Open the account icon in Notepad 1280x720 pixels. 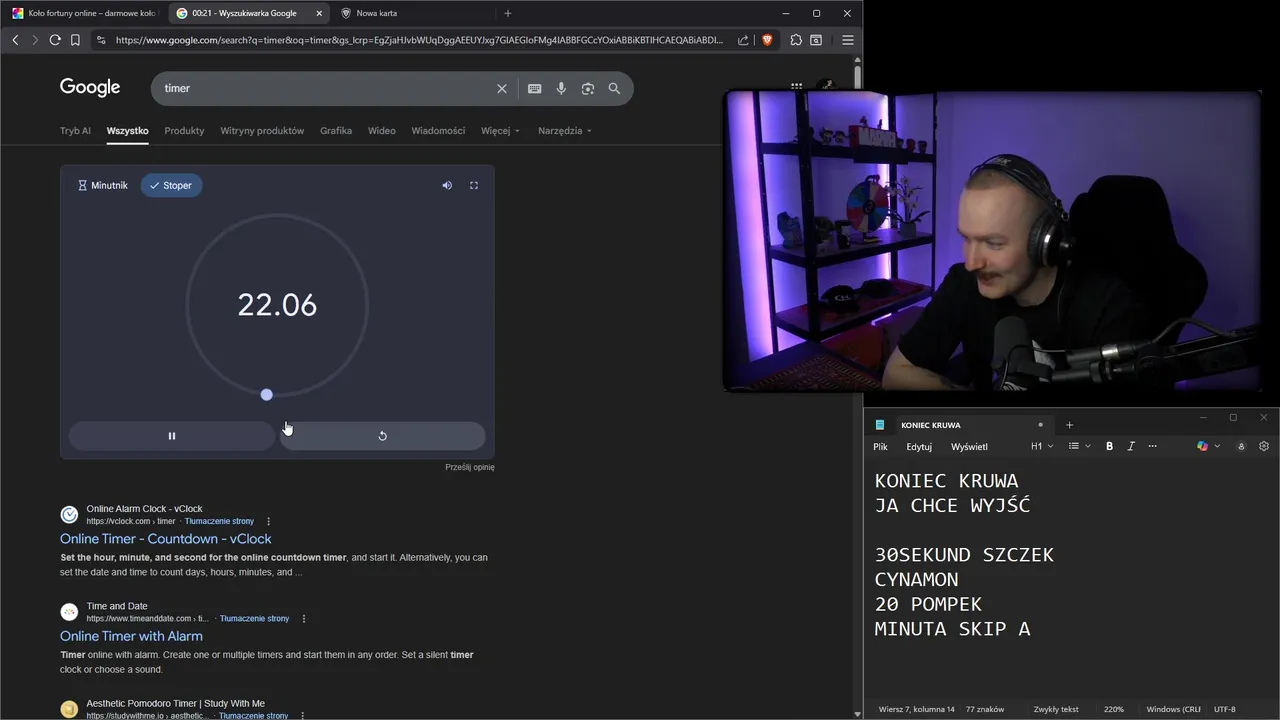[x=1241, y=446]
